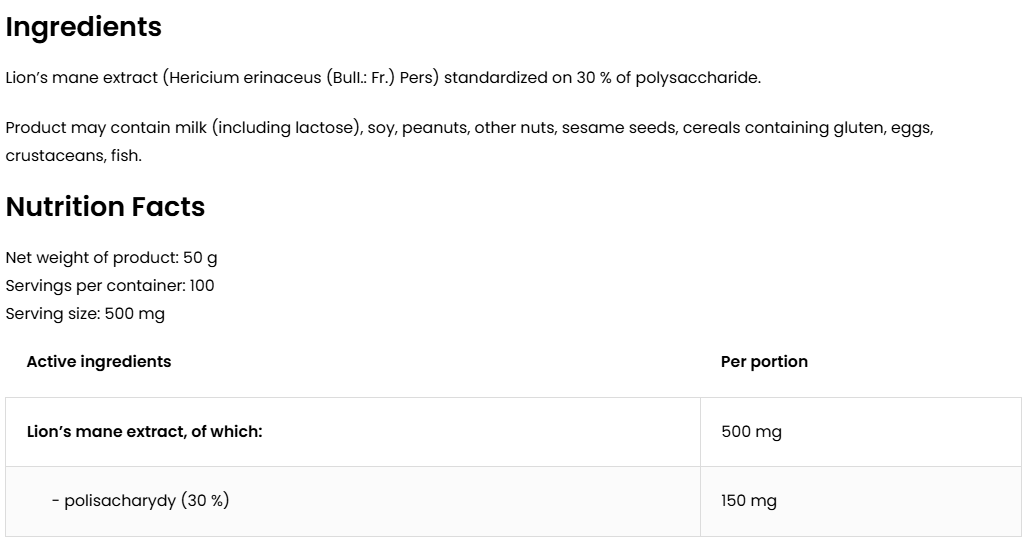Click the '150 mg' table cell
Image resolution: width=1028 pixels, height=541 pixels.
coord(748,500)
